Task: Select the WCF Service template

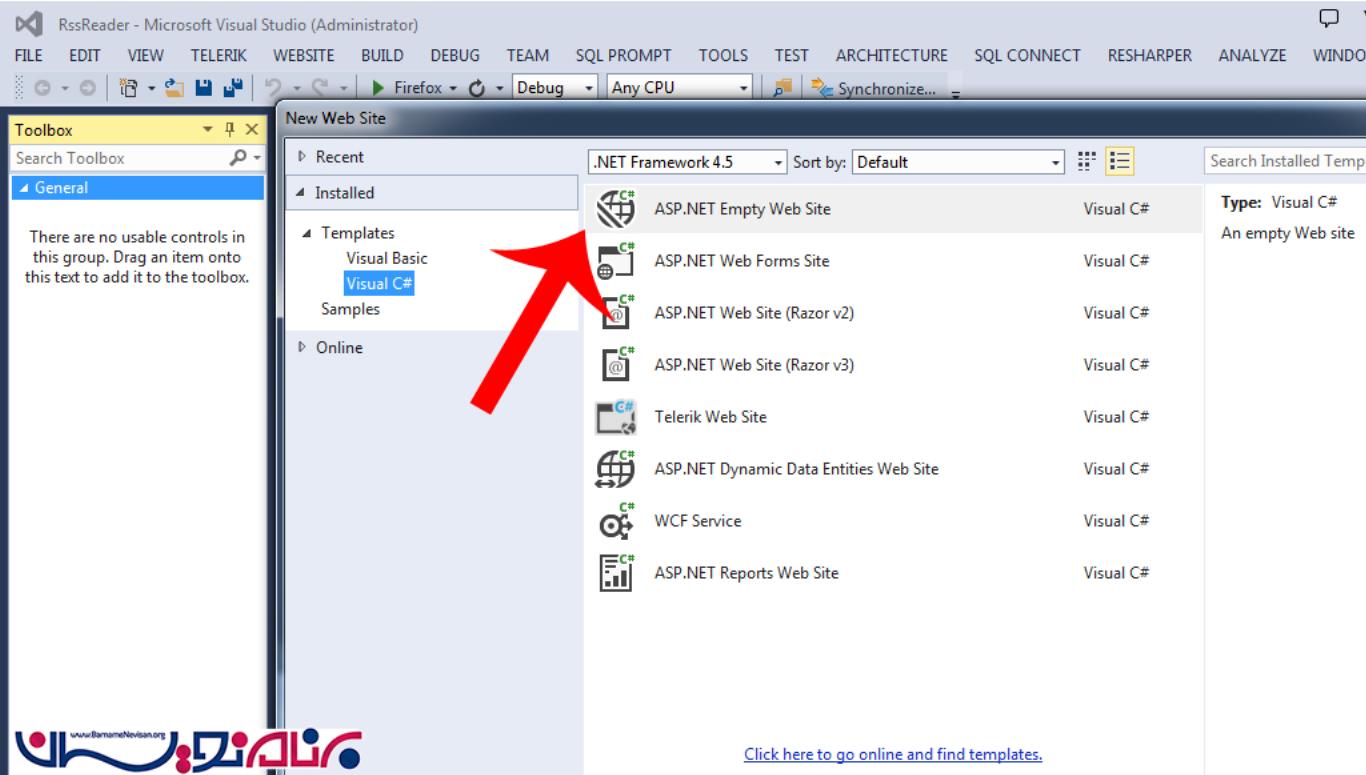Action: (x=697, y=521)
